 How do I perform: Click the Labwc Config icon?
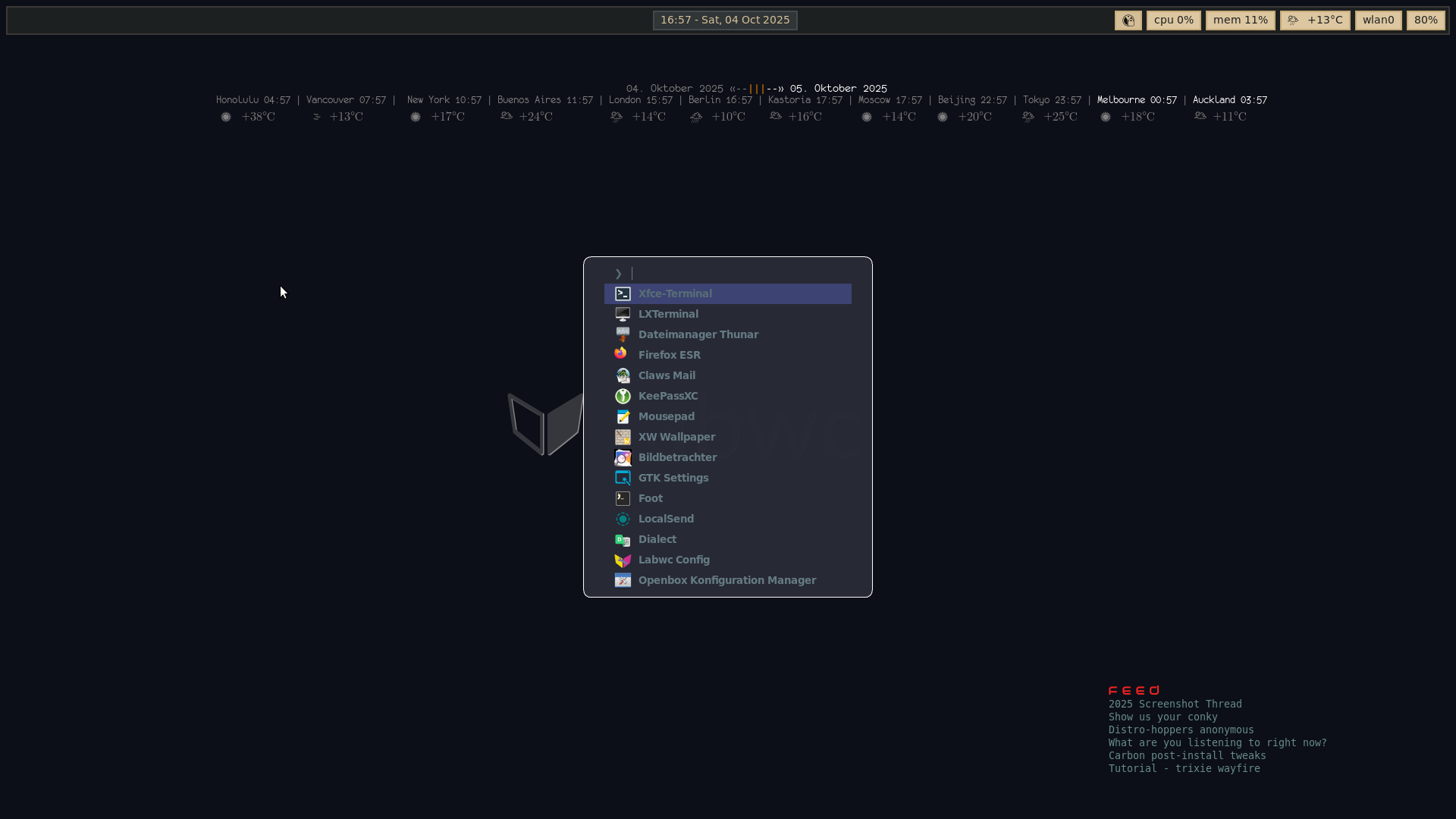(623, 560)
